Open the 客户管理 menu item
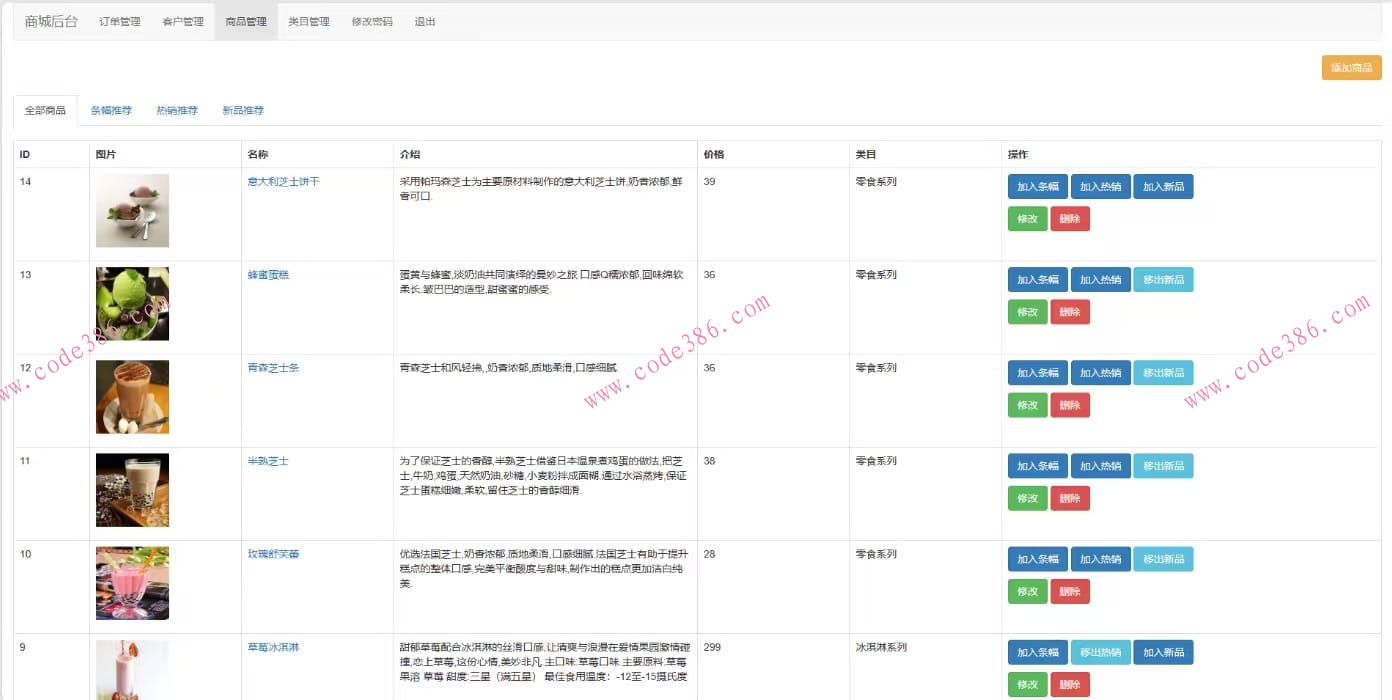Screen dimensions: 1392x700 (x=182, y=20)
